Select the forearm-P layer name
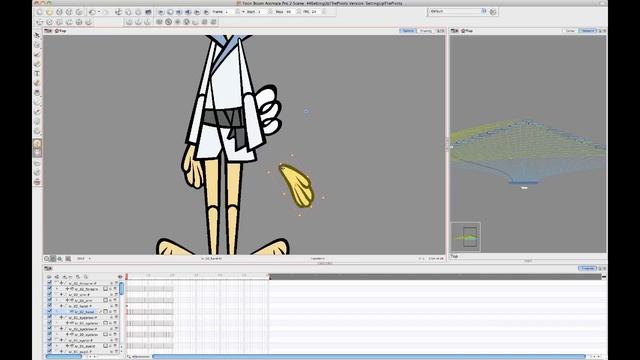Viewport: 640px width, 360px height. coord(82,283)
